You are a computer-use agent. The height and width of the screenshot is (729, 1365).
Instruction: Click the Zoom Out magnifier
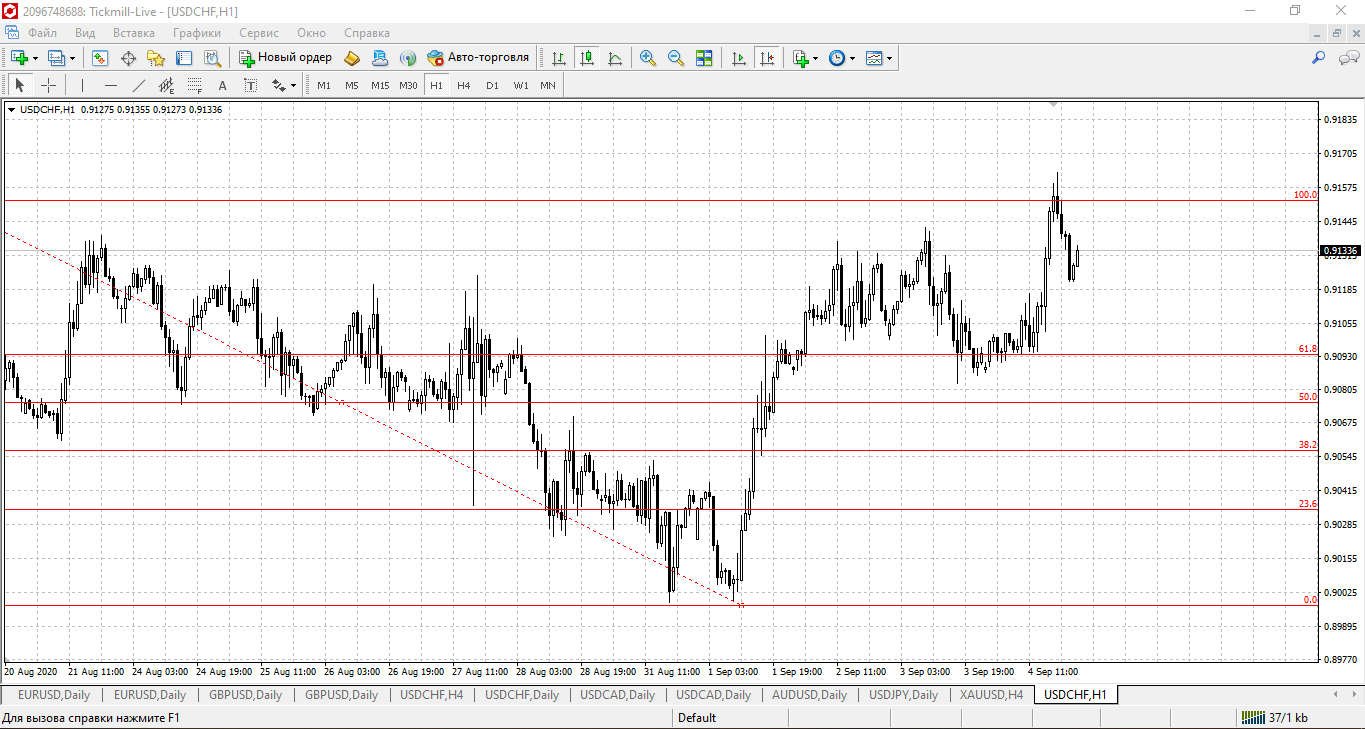(676, 58)
